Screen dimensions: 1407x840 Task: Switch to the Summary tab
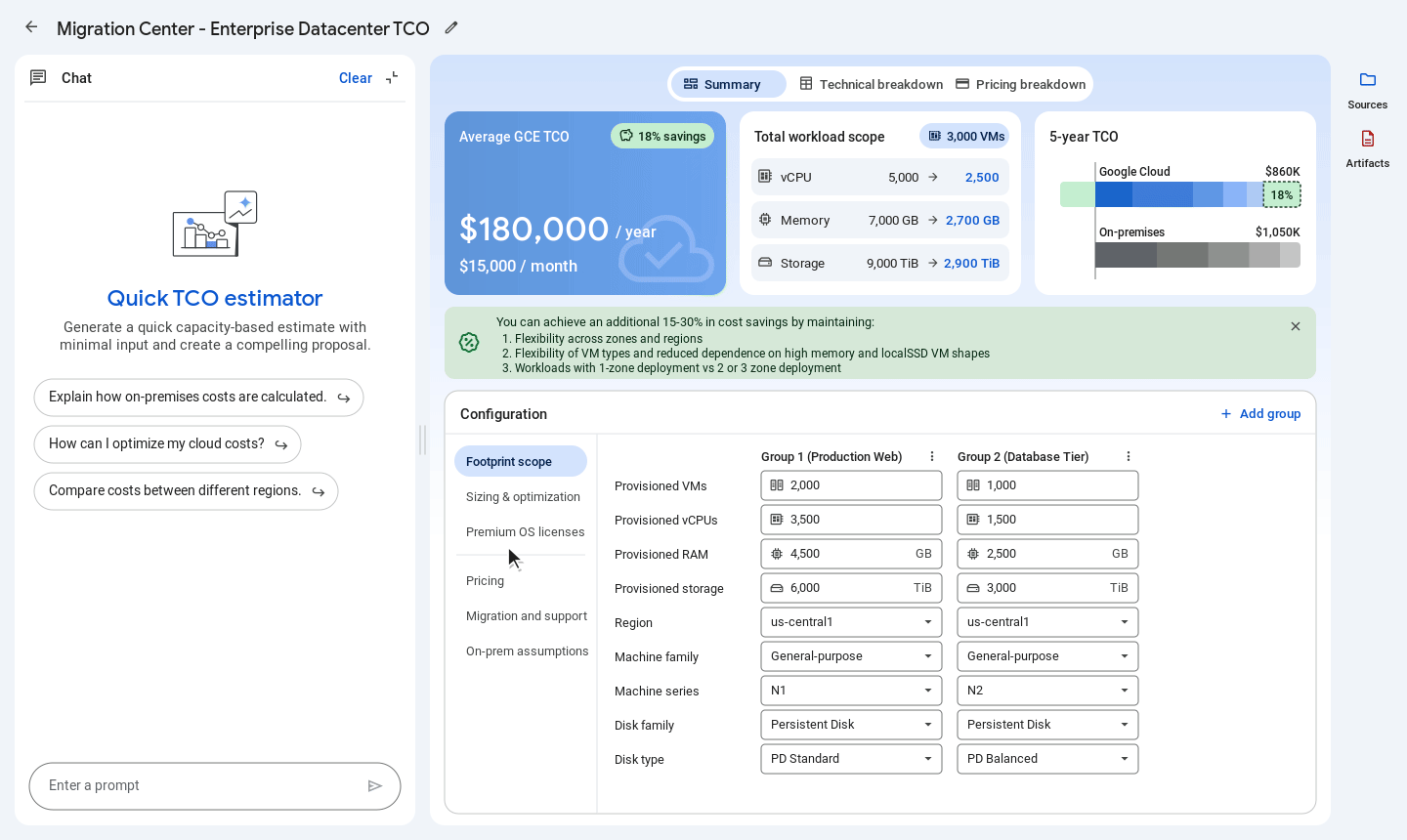point(728,84)
